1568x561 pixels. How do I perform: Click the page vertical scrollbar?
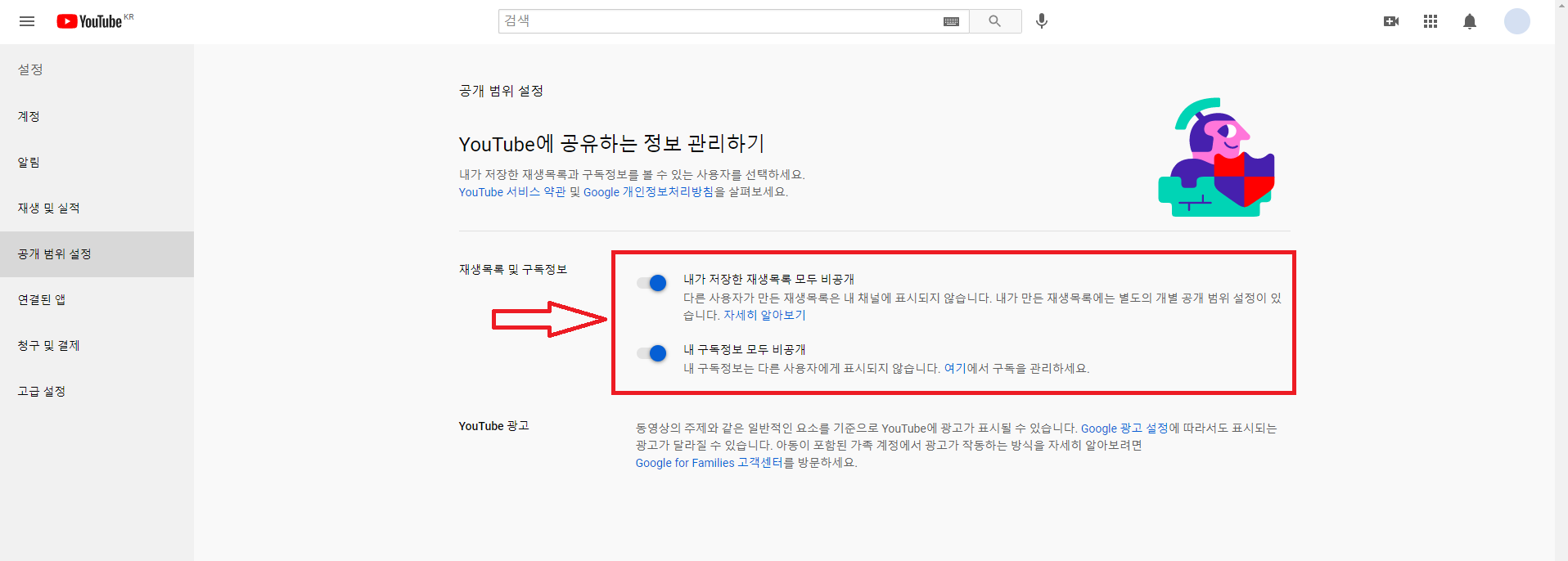(1561, 280)
